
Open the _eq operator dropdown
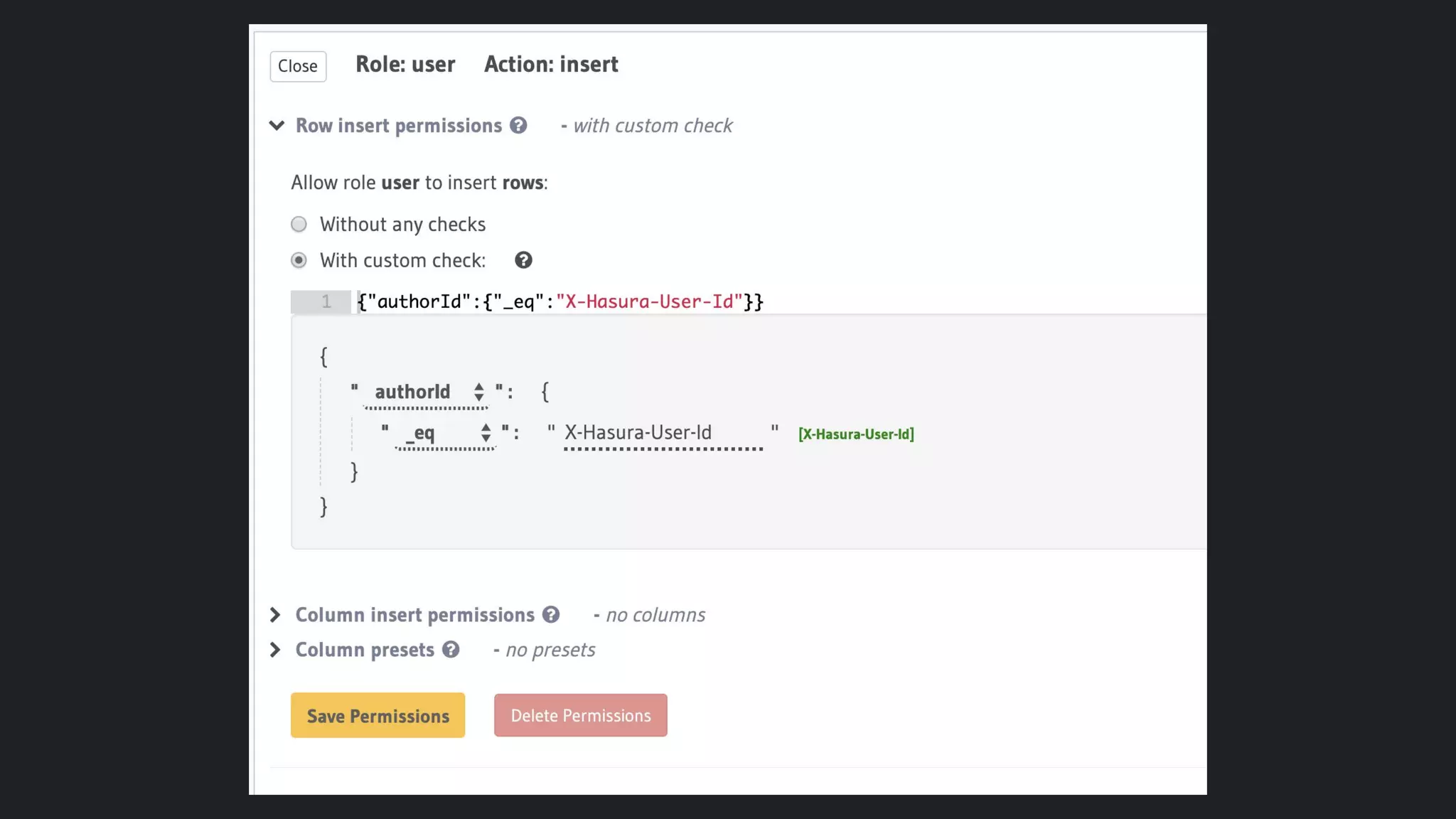(x=446, y=433)
